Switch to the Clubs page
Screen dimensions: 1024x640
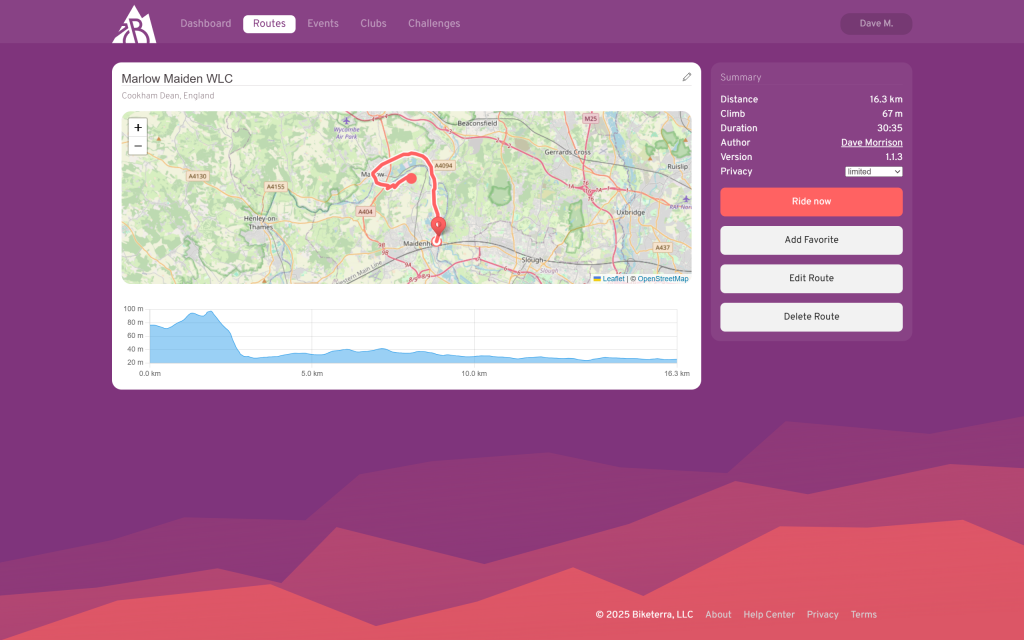(373, 23)
